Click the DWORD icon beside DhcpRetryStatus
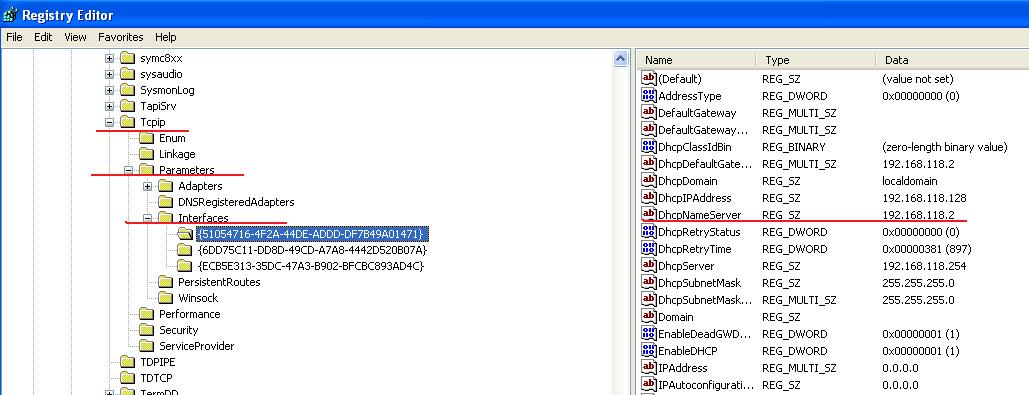The image size is (1029, 395). click(x=649, y=232)
